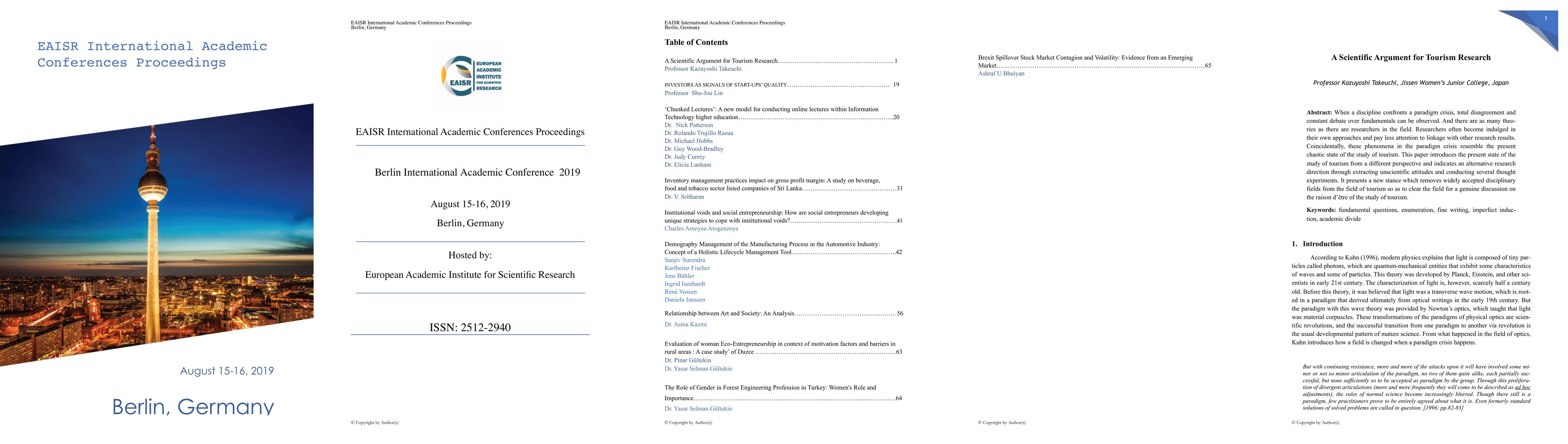Screen dimensions: 1568x444
Task: Click large 'Berlin, Germany' text on cover
Action: pyautogui.click(x=193, y=406)
